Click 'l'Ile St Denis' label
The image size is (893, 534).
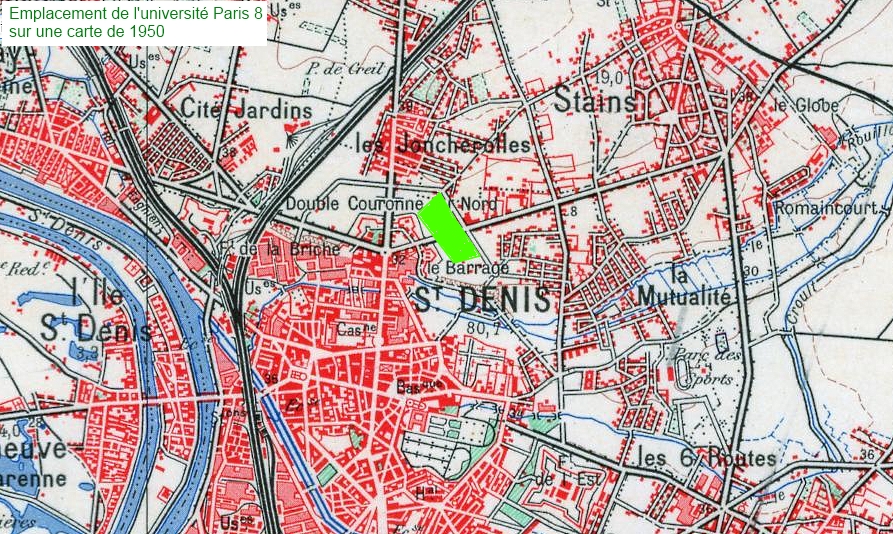tap(95, 312)
